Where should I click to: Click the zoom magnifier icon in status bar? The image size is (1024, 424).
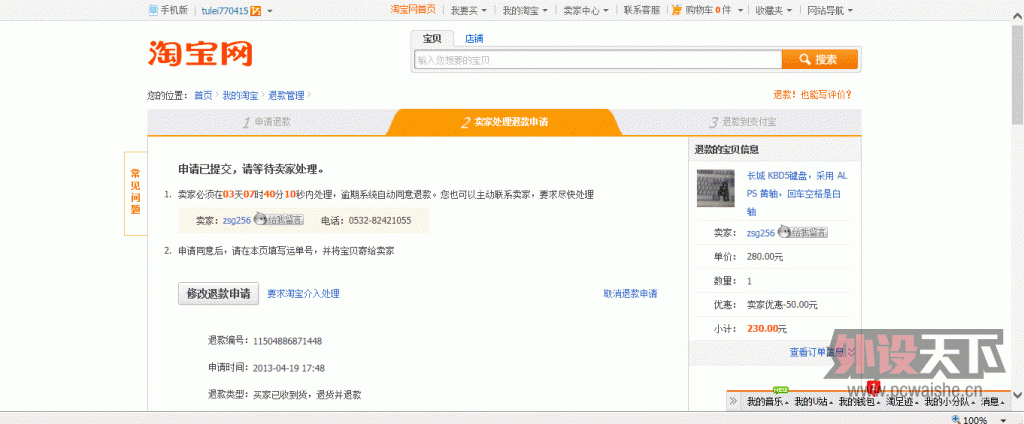coord(957,419)
